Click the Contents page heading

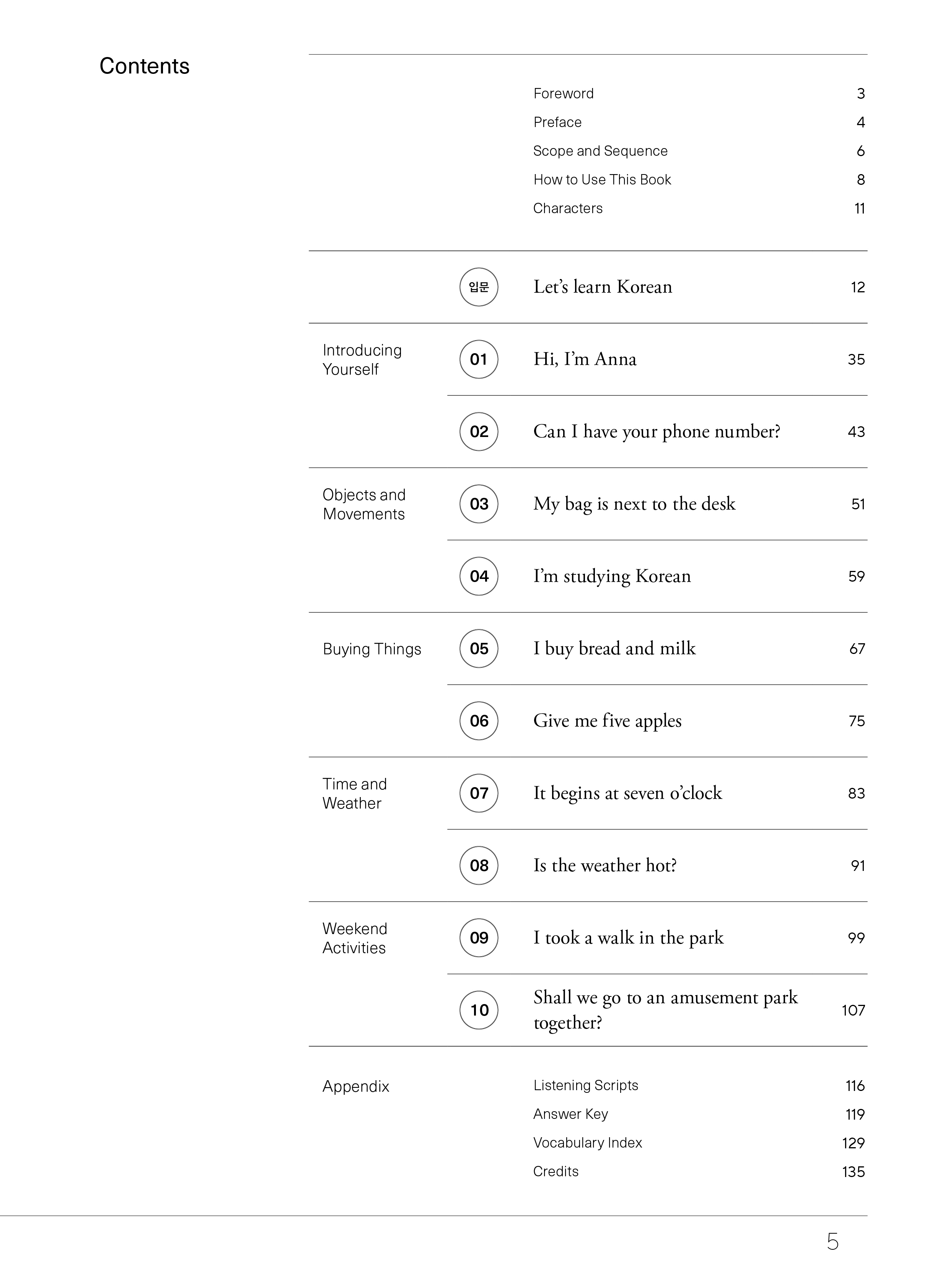[x=144, y=66]
